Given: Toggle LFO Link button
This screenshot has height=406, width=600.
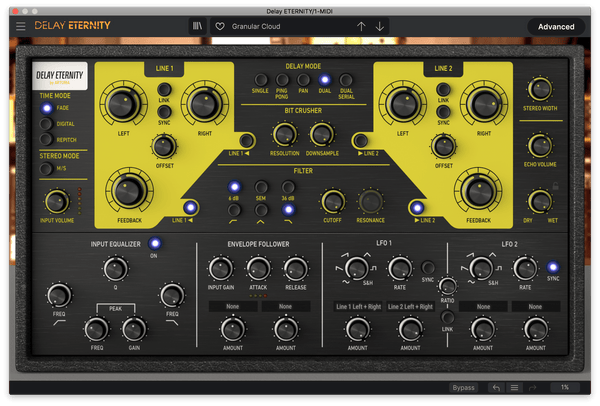Looking at the screenshot, I should (x=447, y=317).
